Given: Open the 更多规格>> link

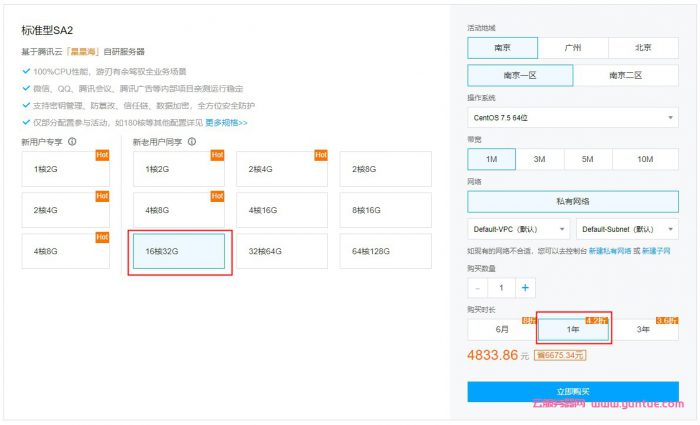Looking at the screenshot, I should point(226,122).
